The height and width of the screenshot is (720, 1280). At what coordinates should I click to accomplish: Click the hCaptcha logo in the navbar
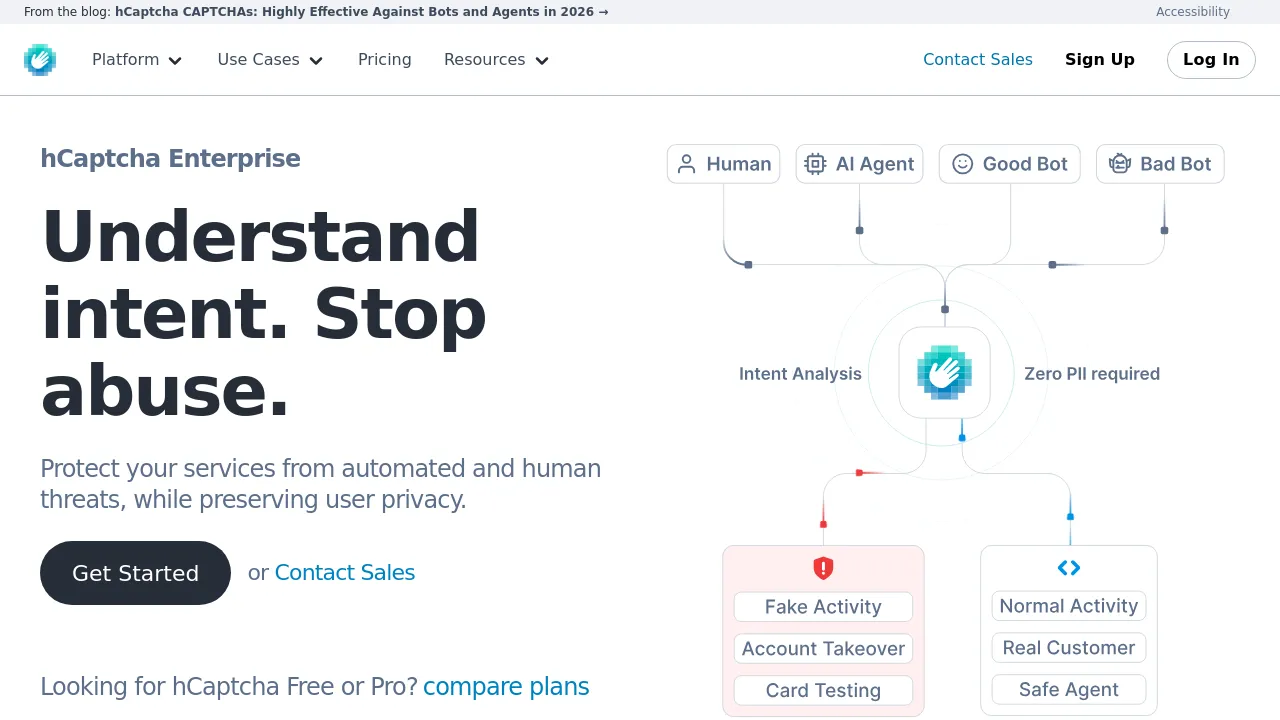click(x=40, y=60)
